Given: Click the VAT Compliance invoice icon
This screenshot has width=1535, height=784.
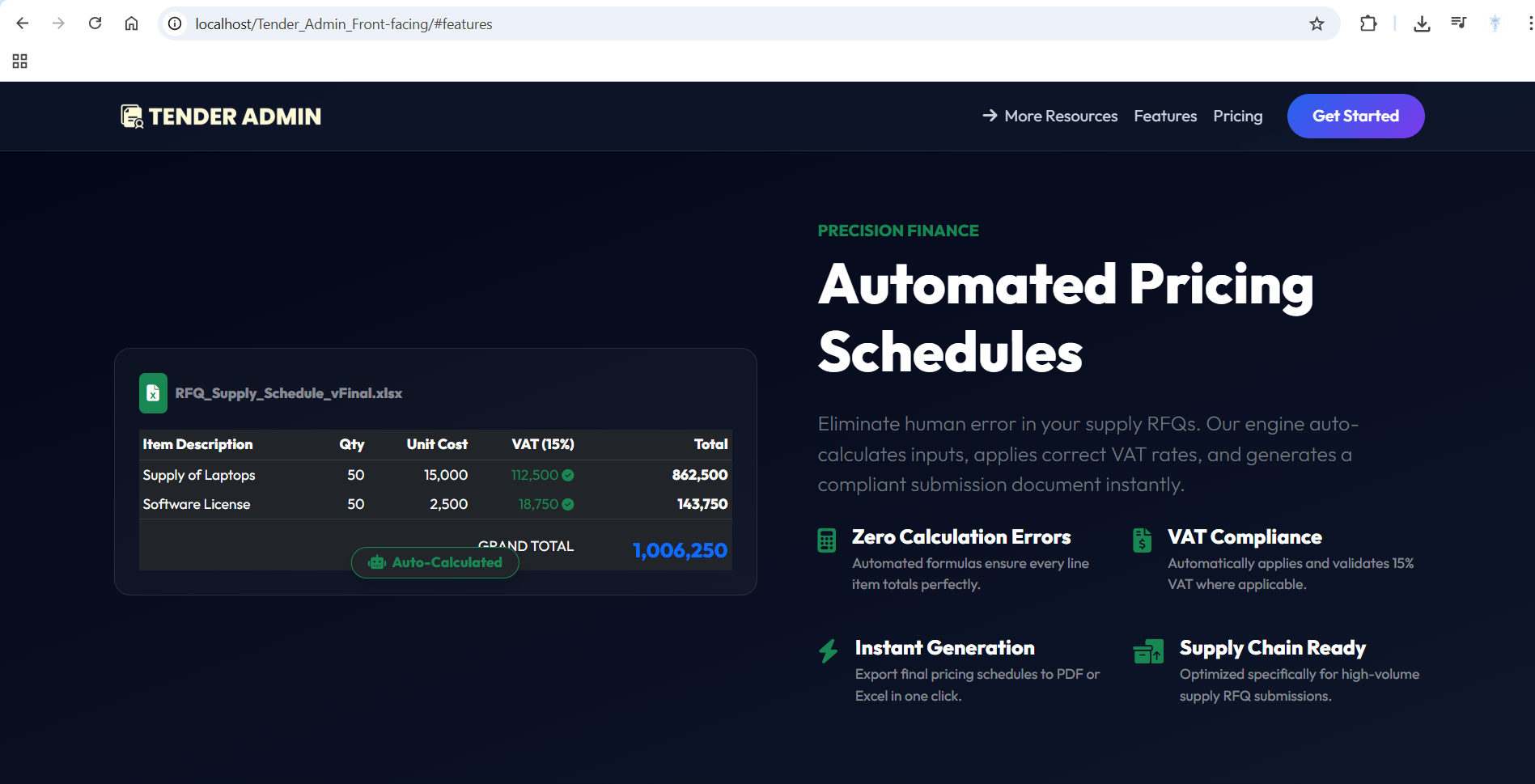Looking at the screenshot, I should (1142, 540).
